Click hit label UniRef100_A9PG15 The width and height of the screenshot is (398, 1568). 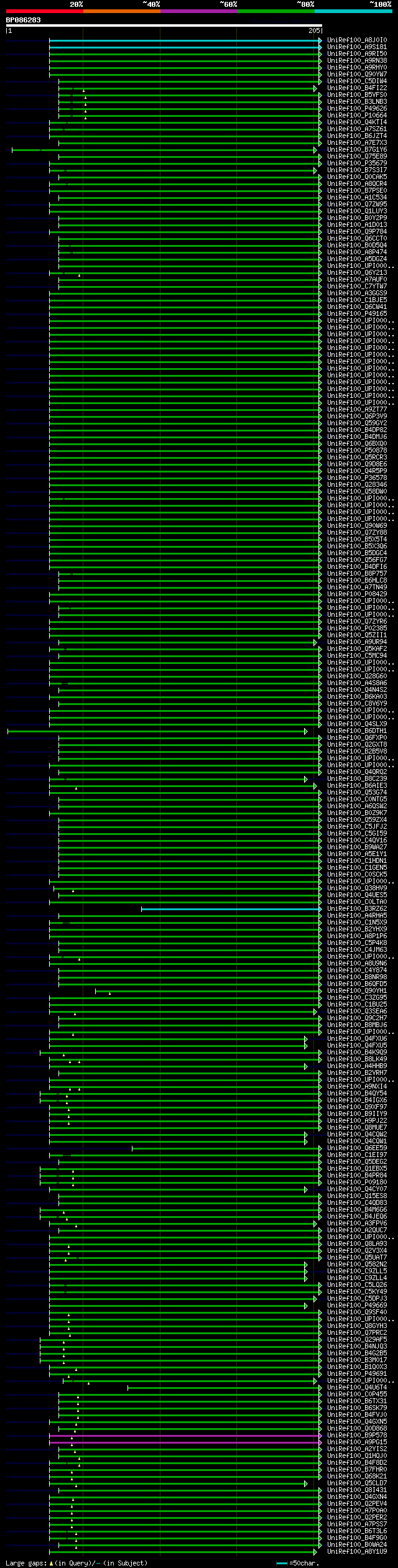point(357,1442)
